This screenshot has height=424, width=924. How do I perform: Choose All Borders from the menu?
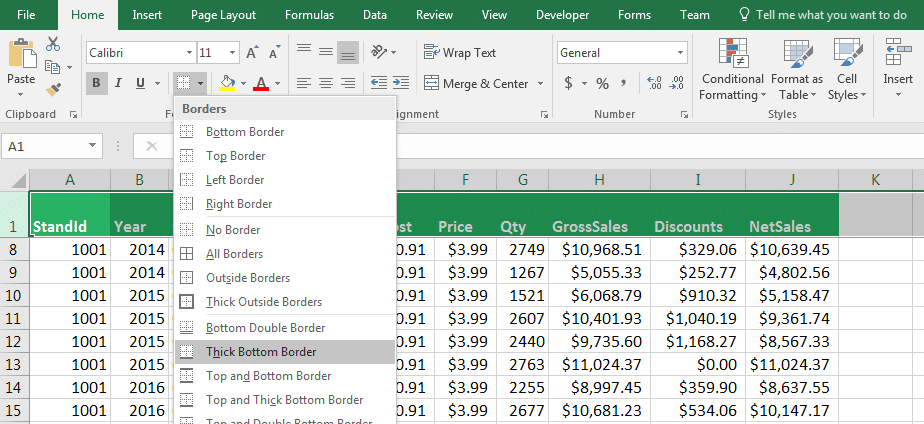coord(285,254)
